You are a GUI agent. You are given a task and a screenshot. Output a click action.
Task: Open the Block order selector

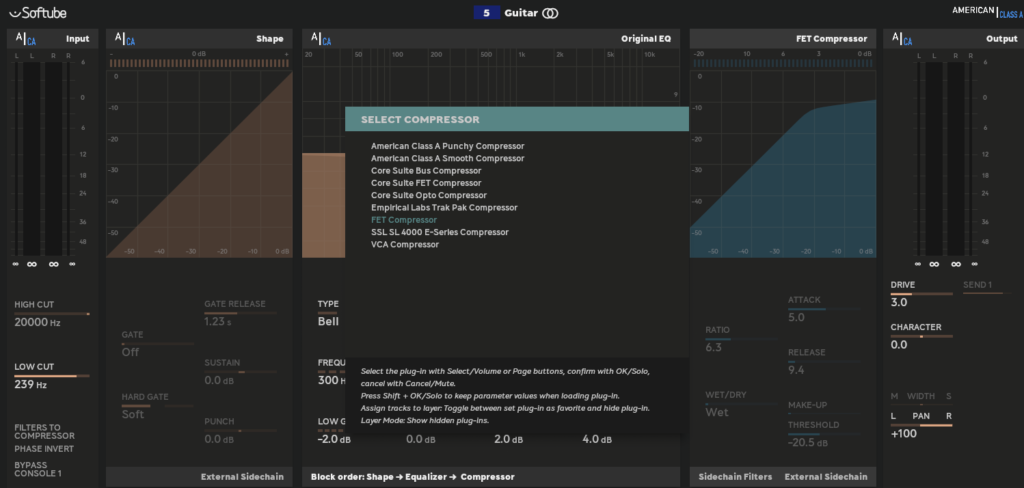pos(412,477)
